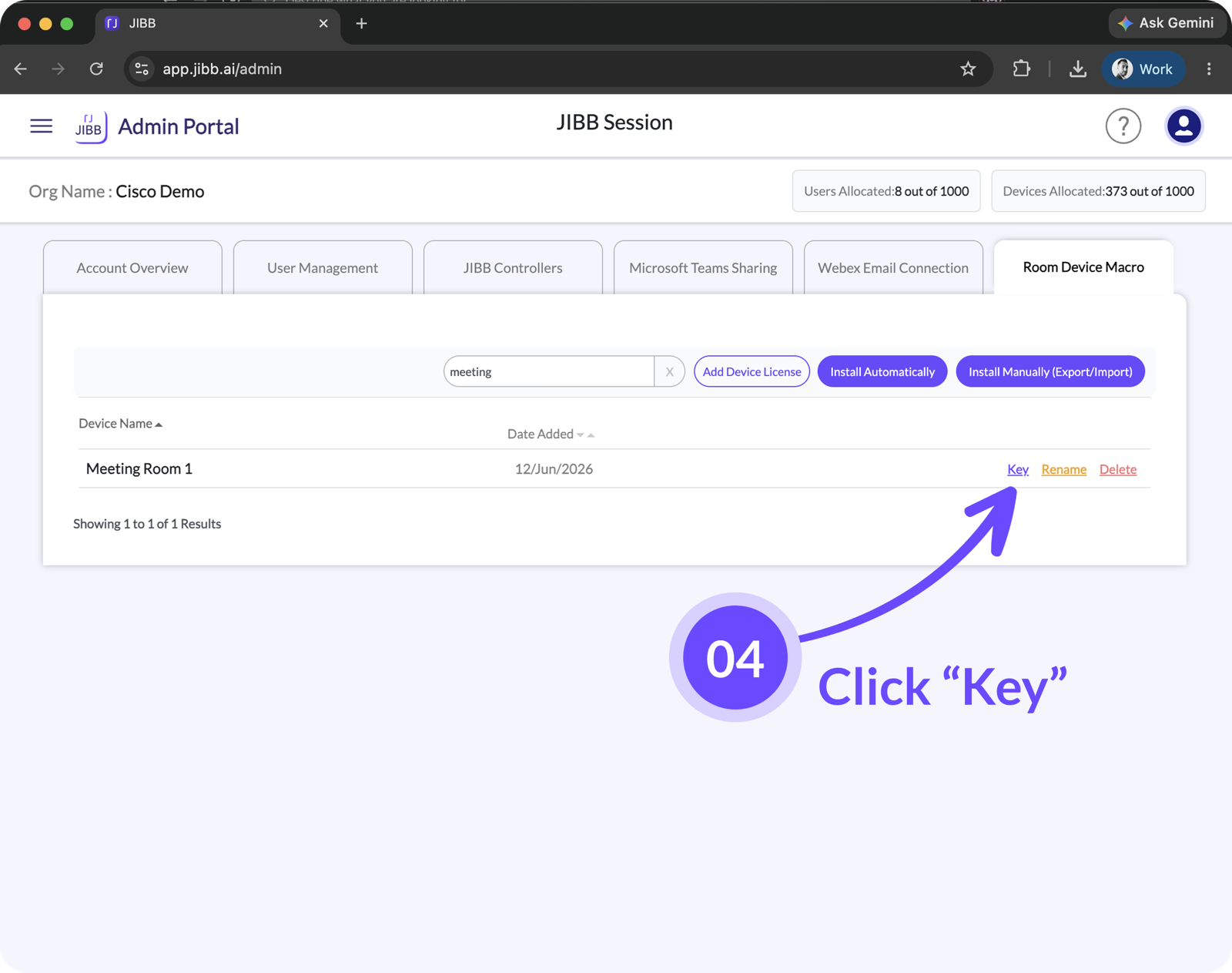Open the JIBB Controllers tab
Image resolution: width=1232 pixels, height=973 pixels.
point(513,267)
